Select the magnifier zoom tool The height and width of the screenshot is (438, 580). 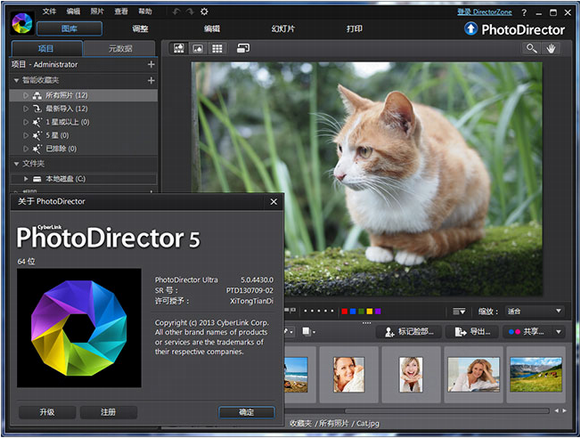tap(532, 48)
